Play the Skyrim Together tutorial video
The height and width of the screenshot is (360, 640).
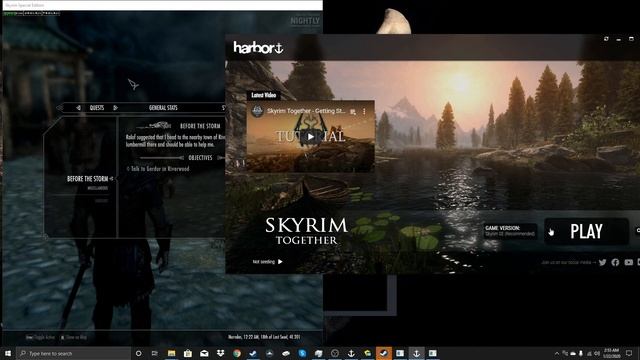pos(311,137)
